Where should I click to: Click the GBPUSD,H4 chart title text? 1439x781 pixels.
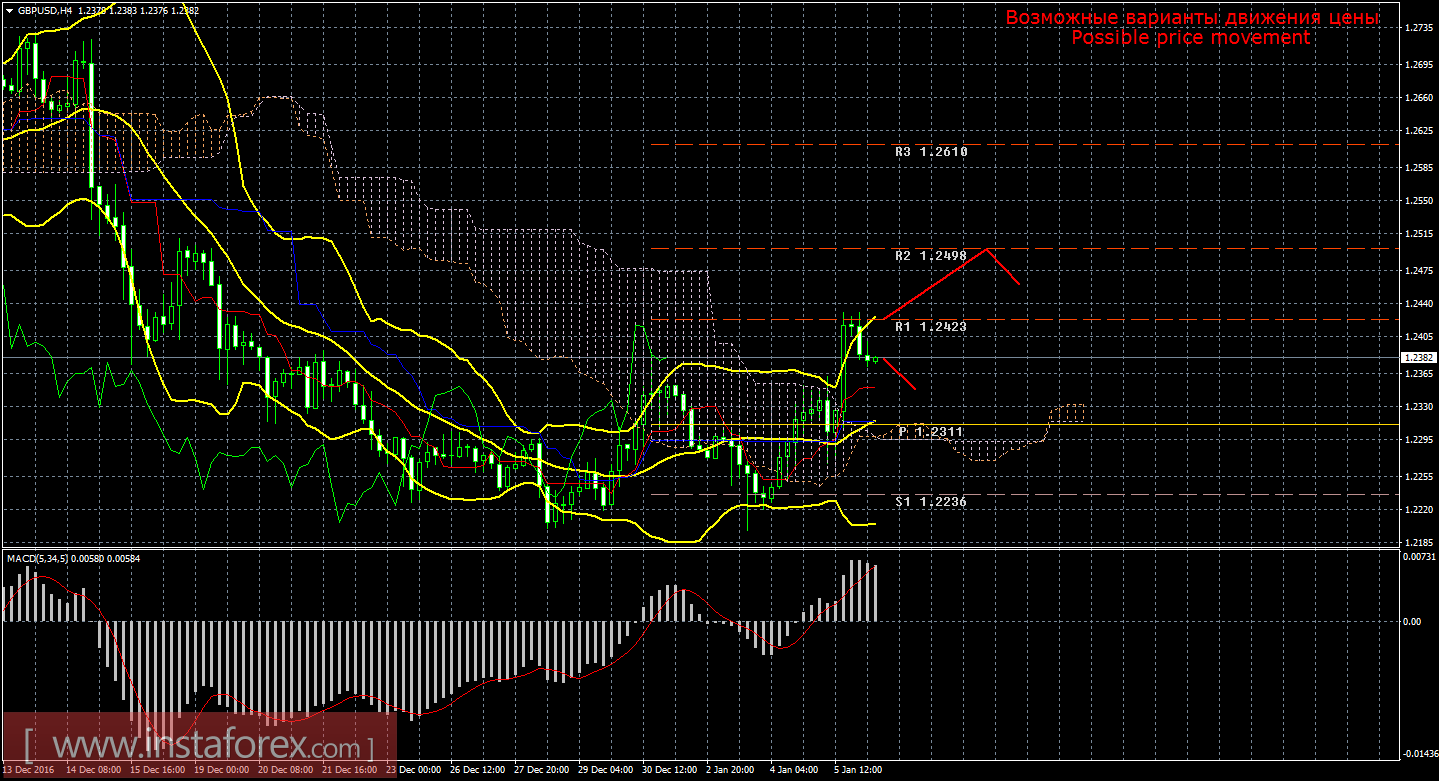coord(44,10)
